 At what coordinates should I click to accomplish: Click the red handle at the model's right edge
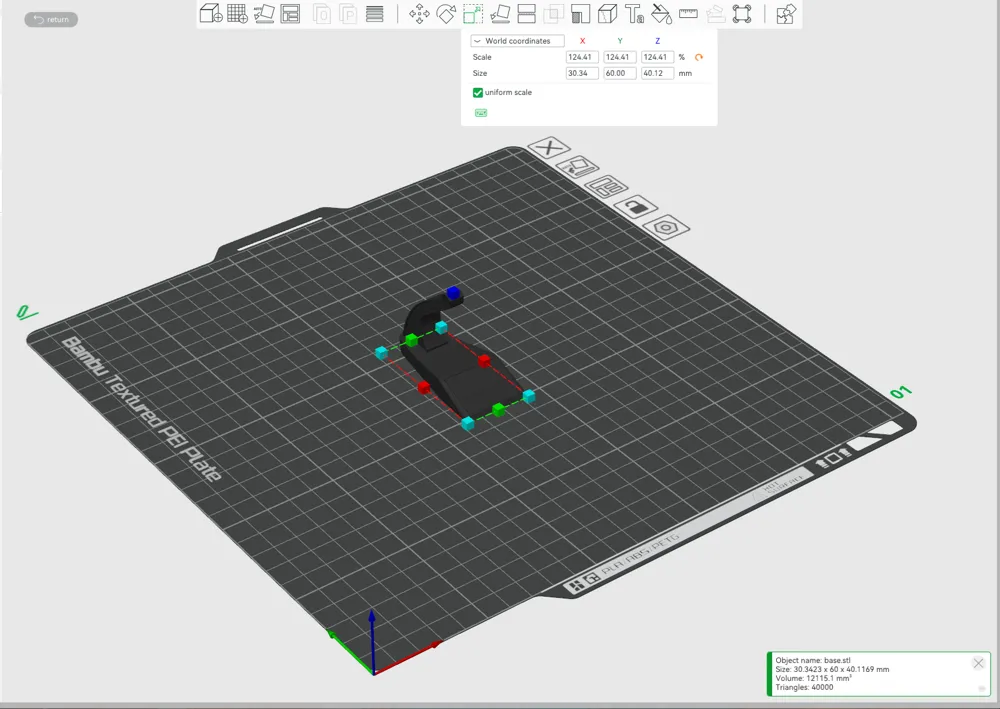click(484, 361)
